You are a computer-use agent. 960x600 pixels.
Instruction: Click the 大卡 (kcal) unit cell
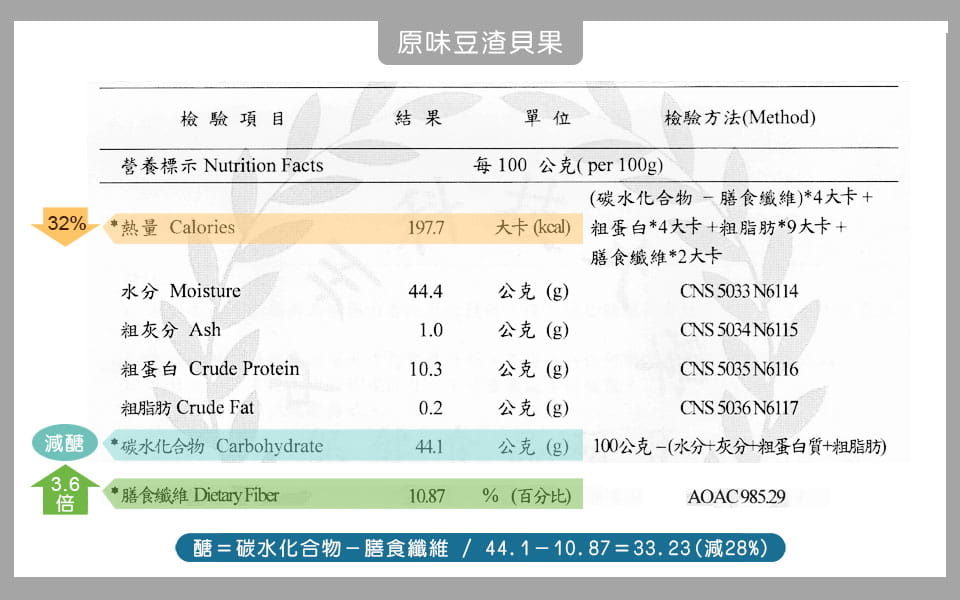533,227
